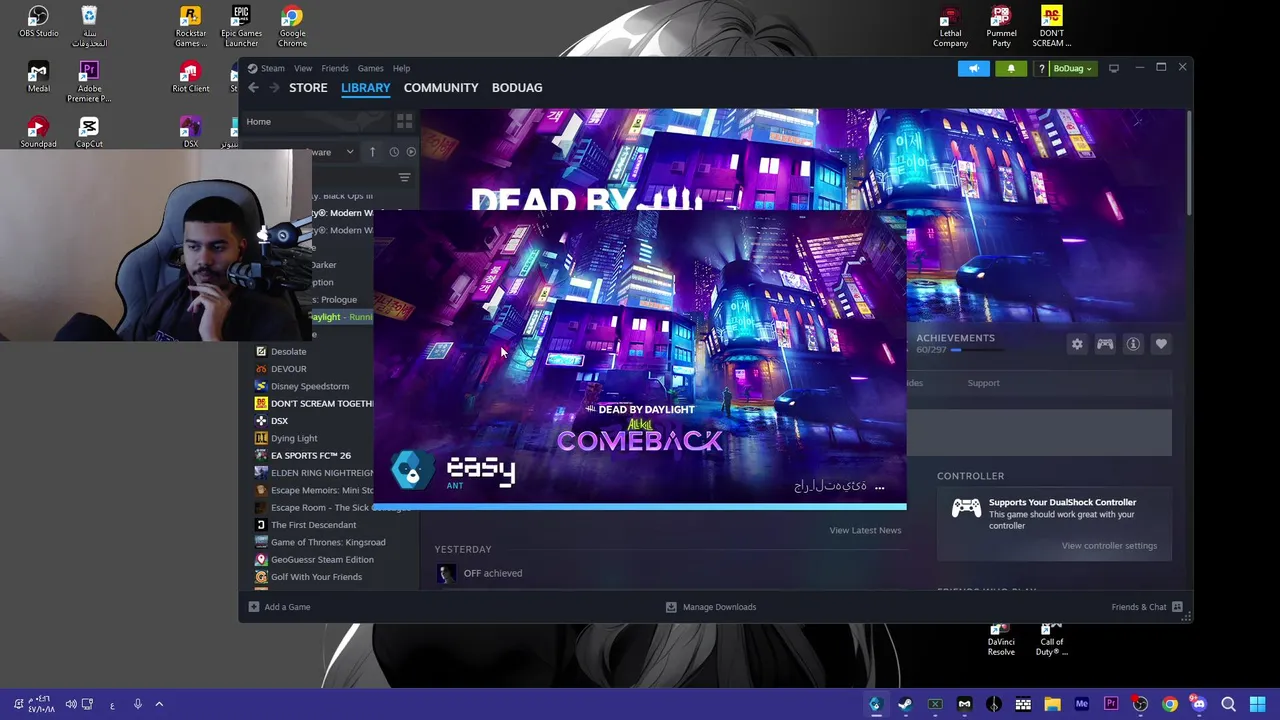Show ready-to-play games filter icon

(411, 152)
